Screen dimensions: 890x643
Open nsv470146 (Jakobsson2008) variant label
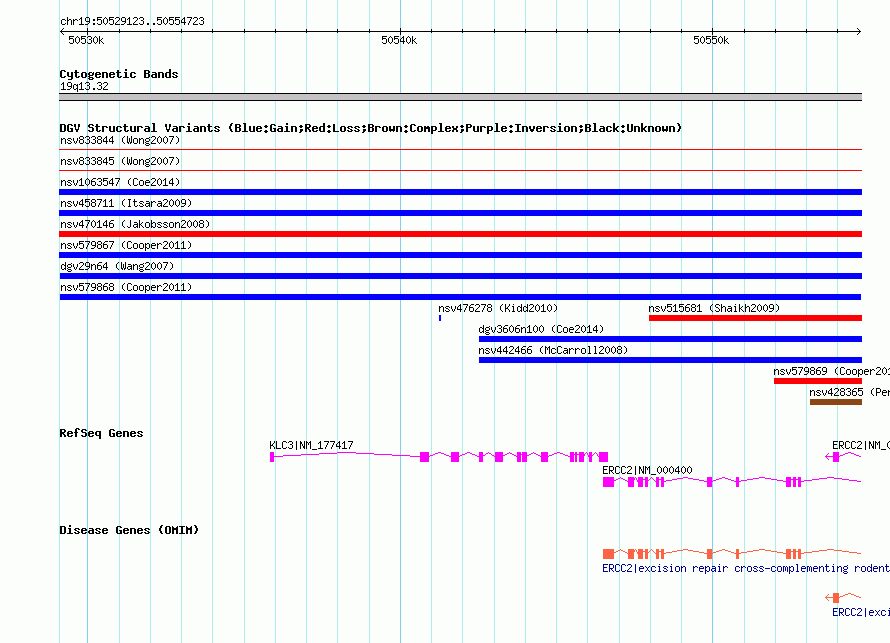[x=135, y=224]
